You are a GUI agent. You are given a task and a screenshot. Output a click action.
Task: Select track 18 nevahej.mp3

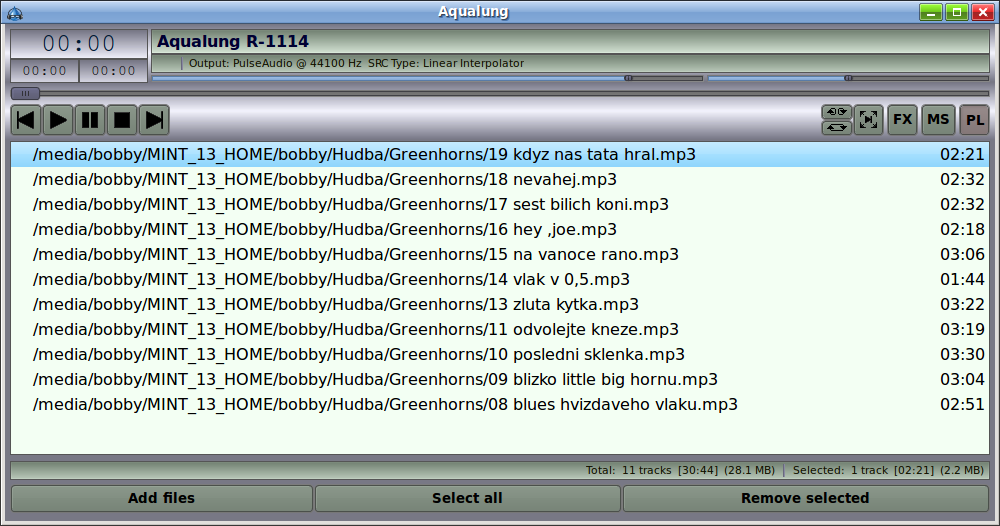[x=500, y=180]
